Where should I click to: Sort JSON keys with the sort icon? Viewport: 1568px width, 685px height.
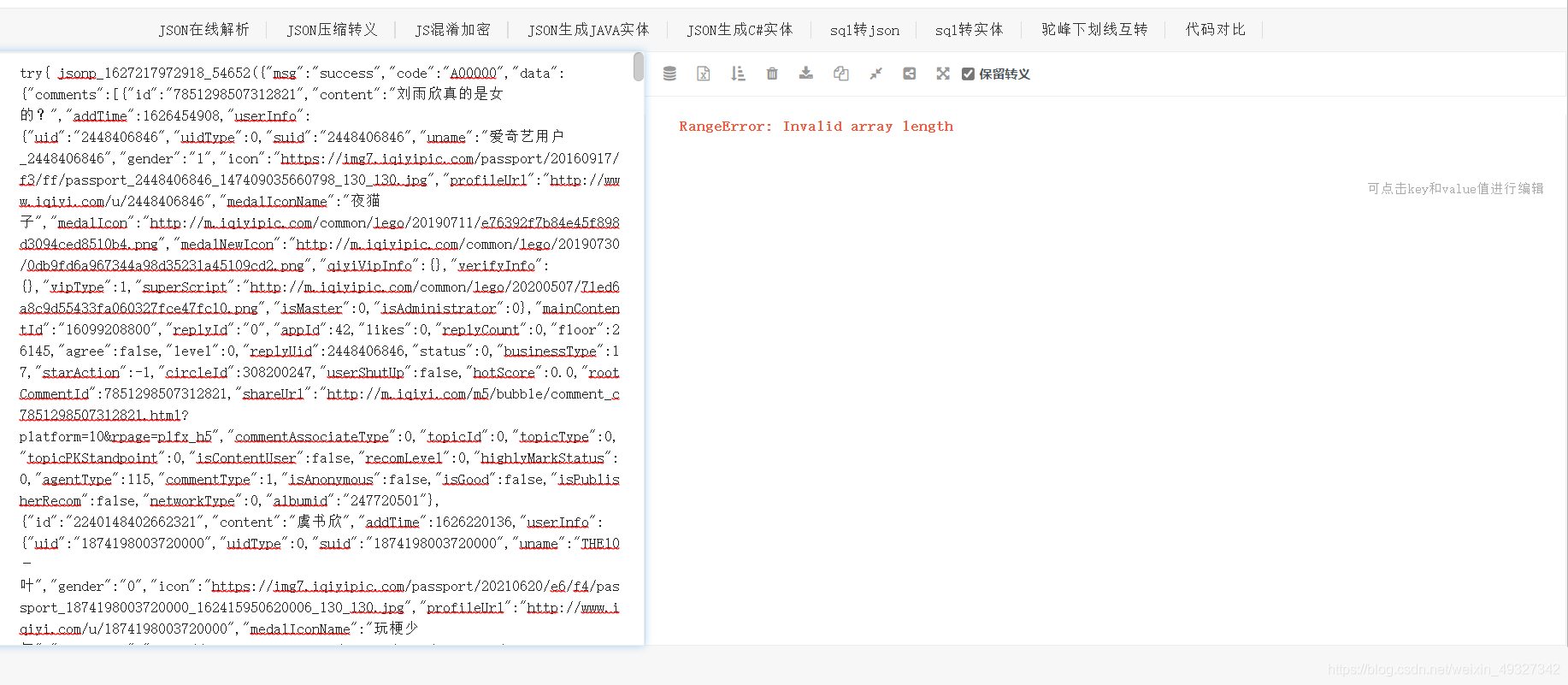738,74
